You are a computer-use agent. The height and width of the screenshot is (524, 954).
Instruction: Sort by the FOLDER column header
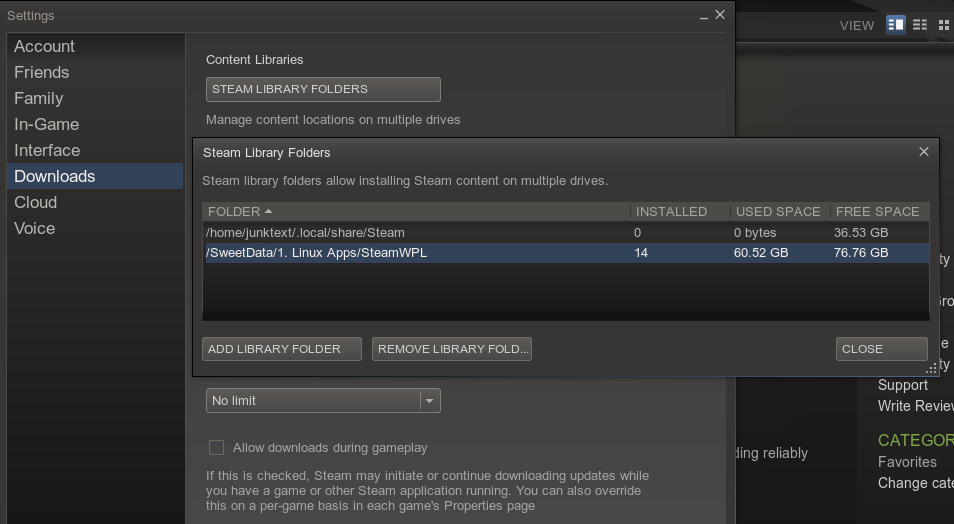tap(416, 211)
